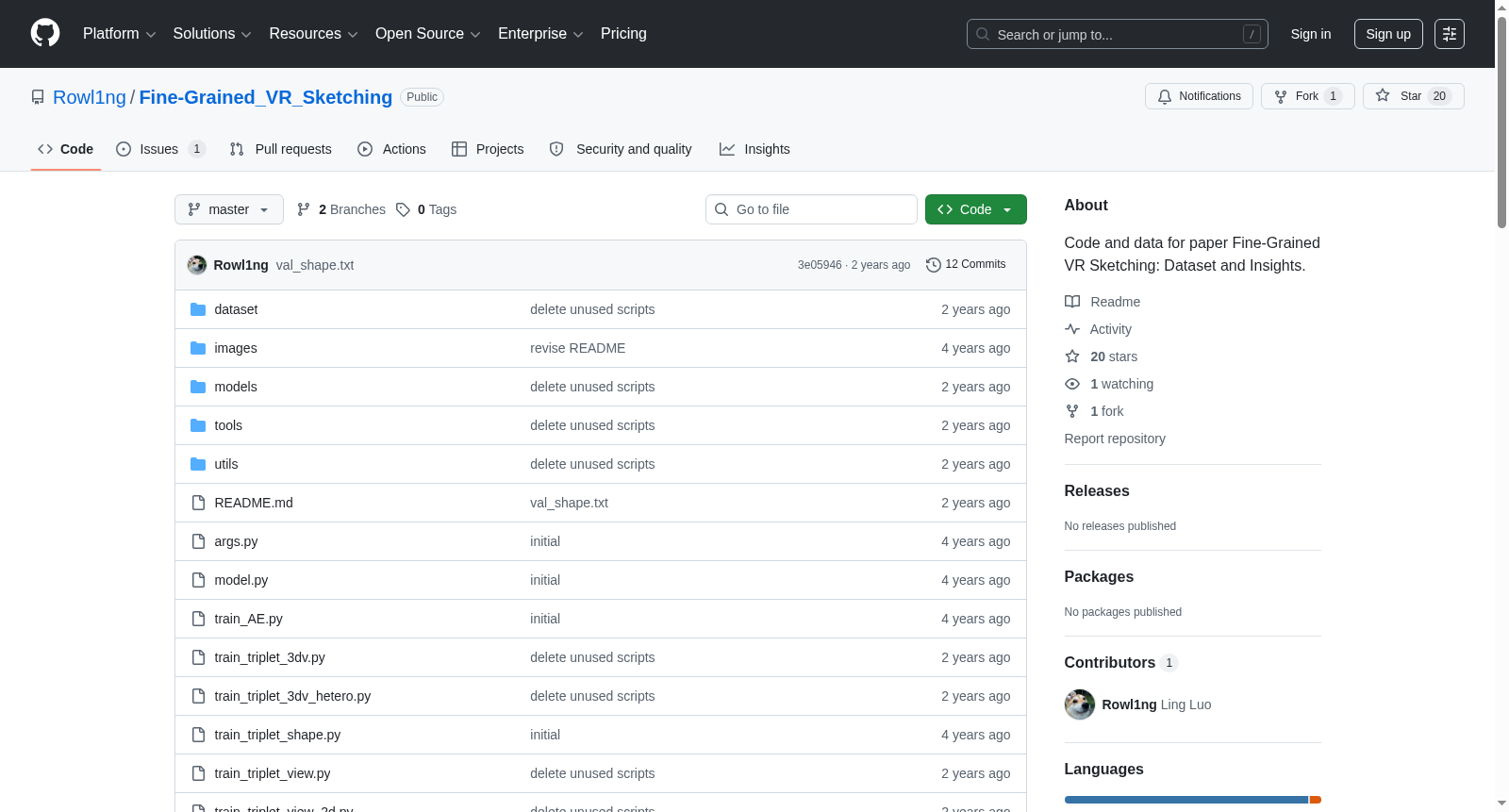Expand the Open Source menu
The height and width of the screenshot is (812, 1509).
click(428, 34)
